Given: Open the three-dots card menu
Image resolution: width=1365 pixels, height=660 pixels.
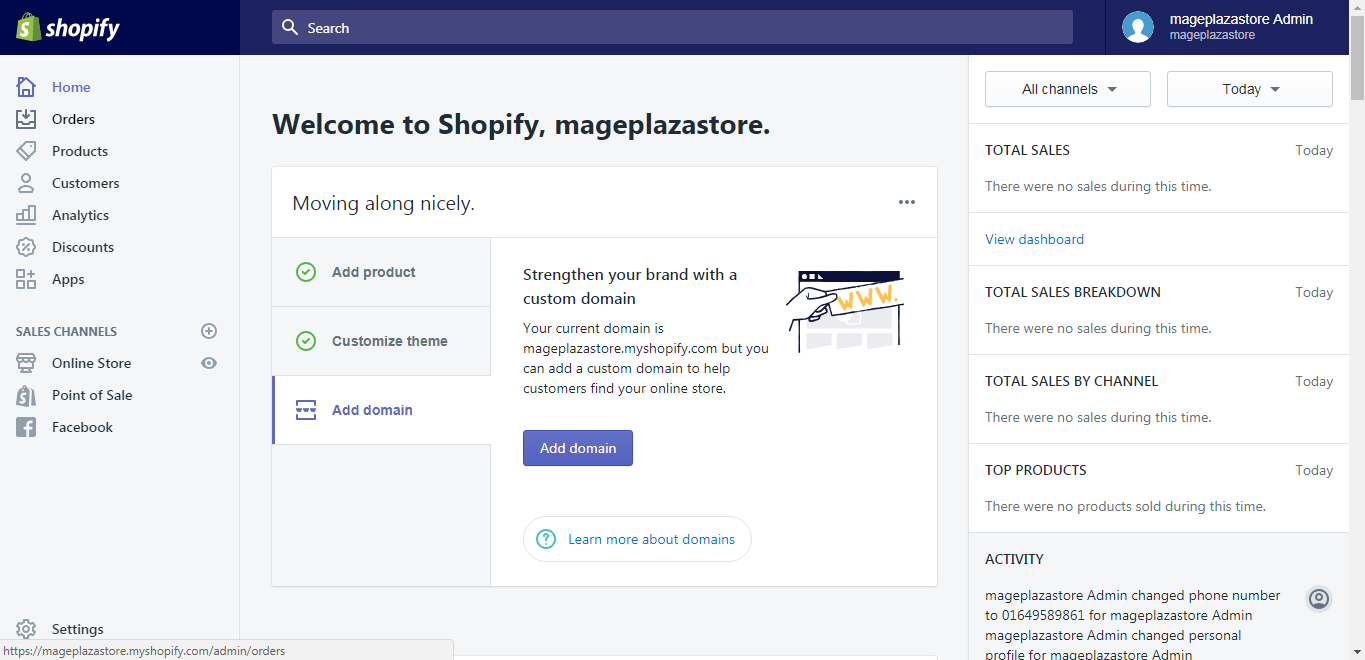Looking at the screenshot, I should tap(907, 202).
